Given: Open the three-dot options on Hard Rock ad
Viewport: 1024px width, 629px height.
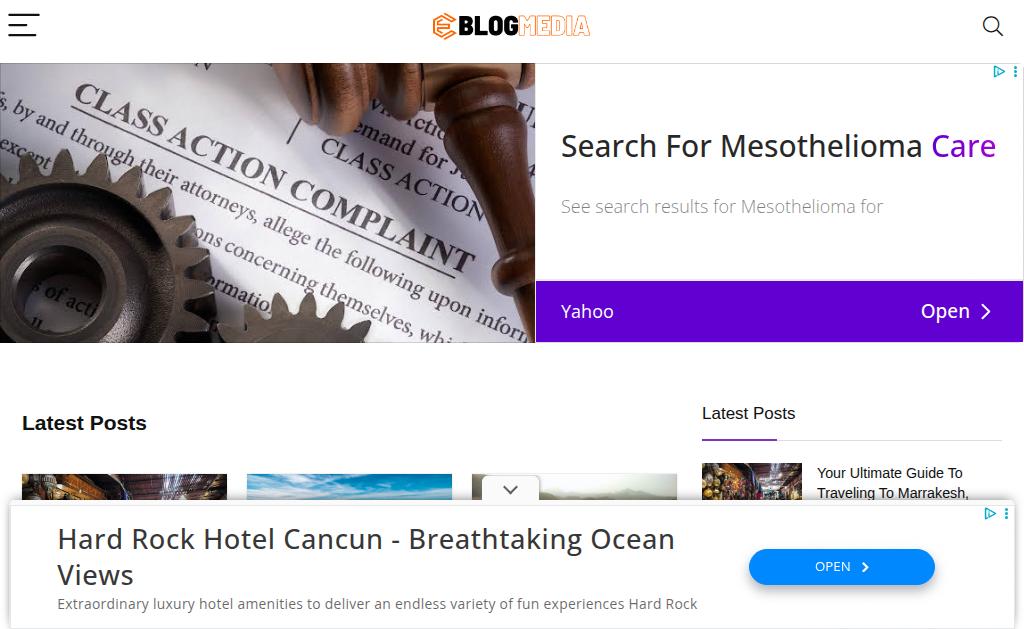Looking at the screenshot, I should (x=1006, y=513).
